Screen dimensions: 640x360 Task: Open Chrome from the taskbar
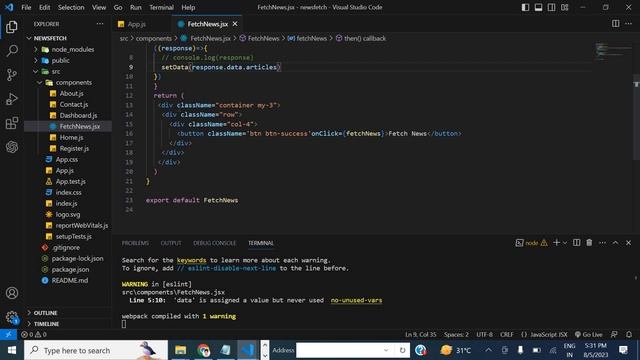point(203,350)
